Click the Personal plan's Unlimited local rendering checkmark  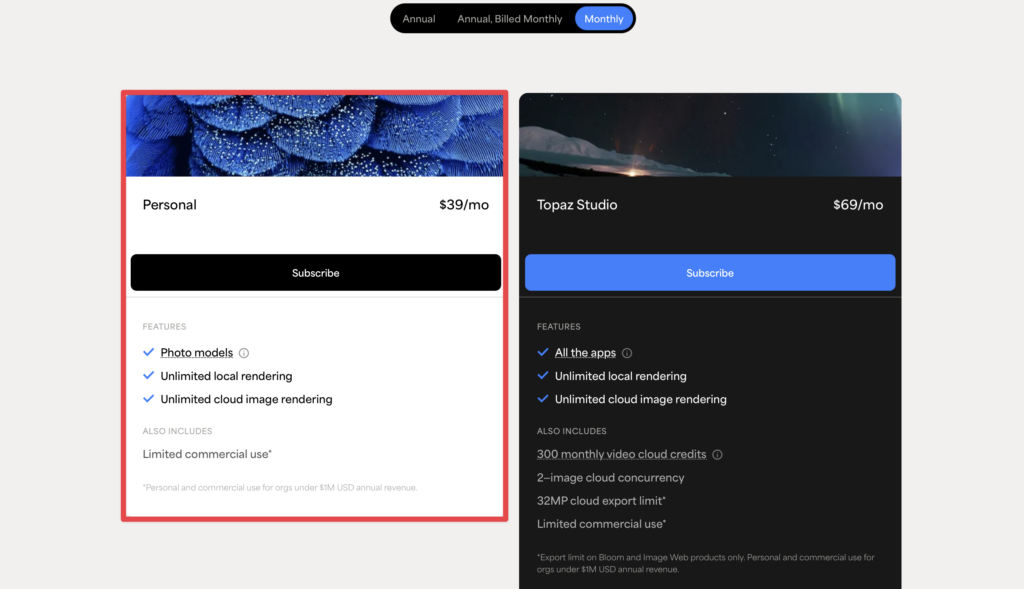(x=148, y=375)
